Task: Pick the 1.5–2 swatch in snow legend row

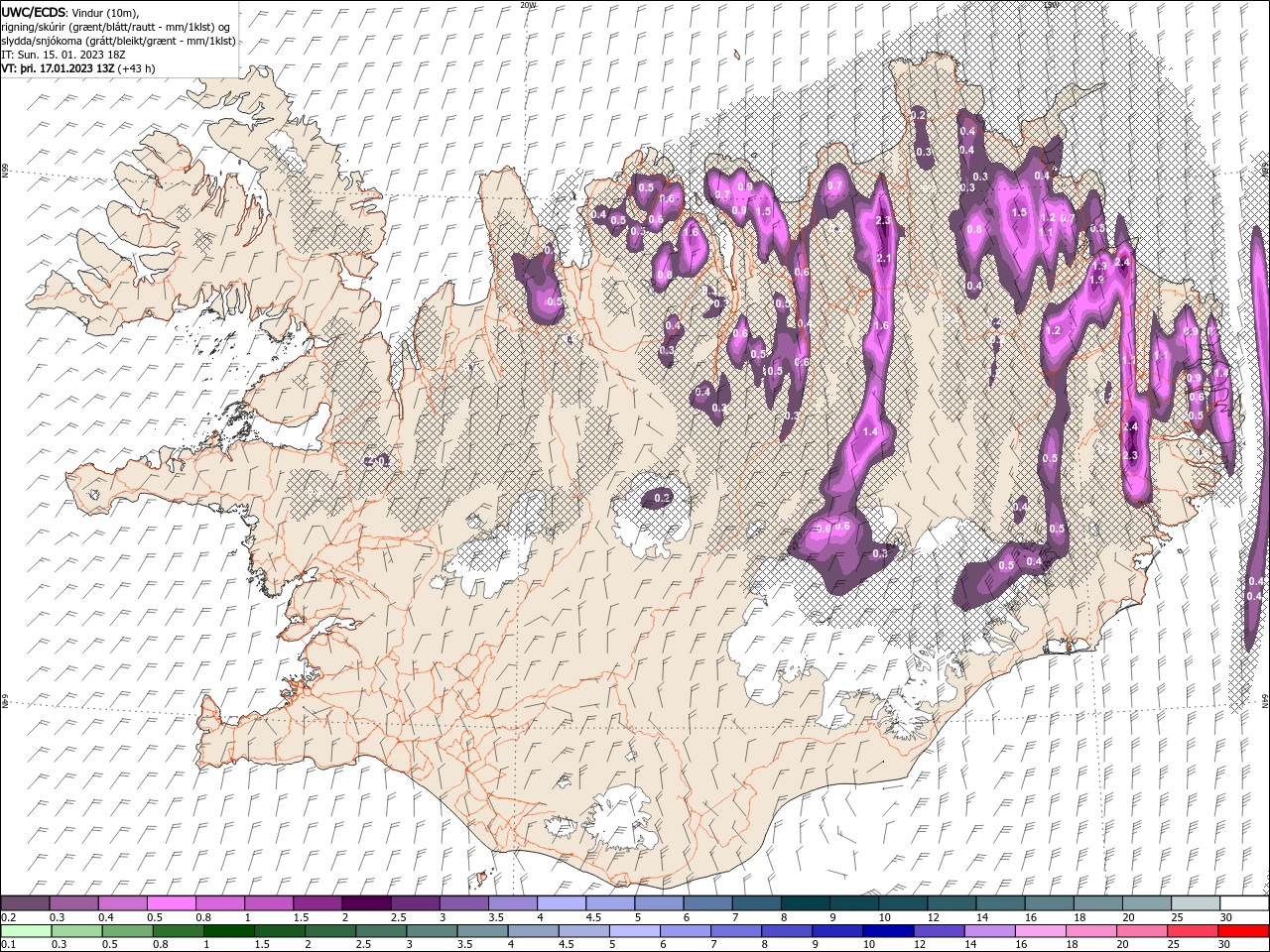Action: 317,903
